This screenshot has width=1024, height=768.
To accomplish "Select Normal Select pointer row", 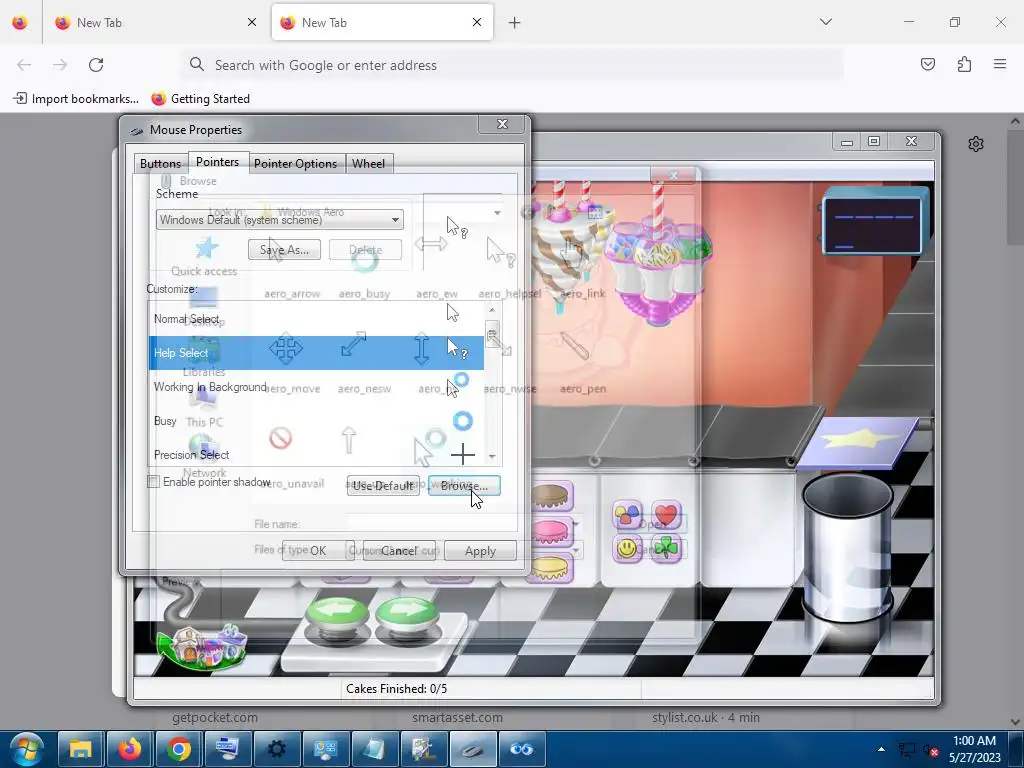I will pyautogui.click(x=316, y=319).
